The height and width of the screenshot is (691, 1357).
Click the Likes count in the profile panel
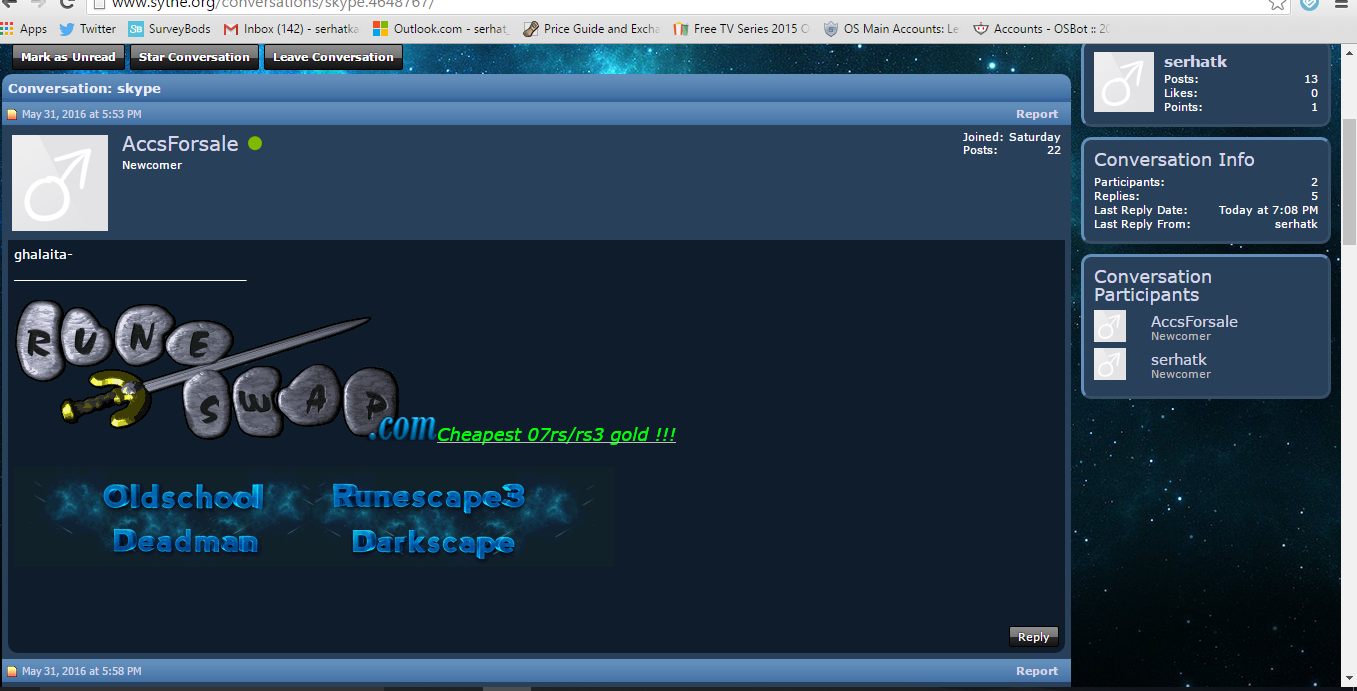(x=1314, y=93)
